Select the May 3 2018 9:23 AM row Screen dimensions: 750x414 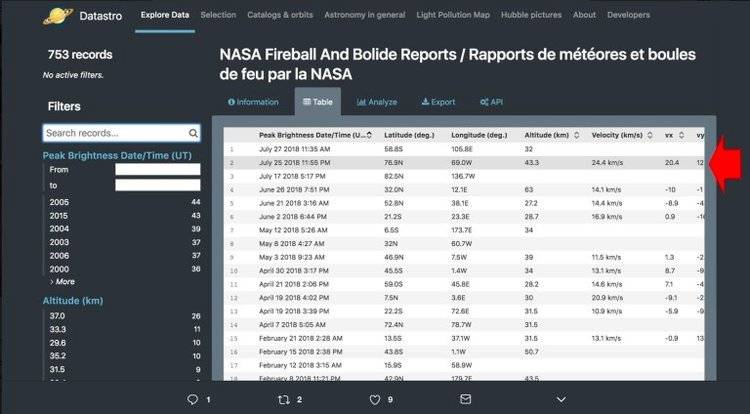[x=463, y=257]
